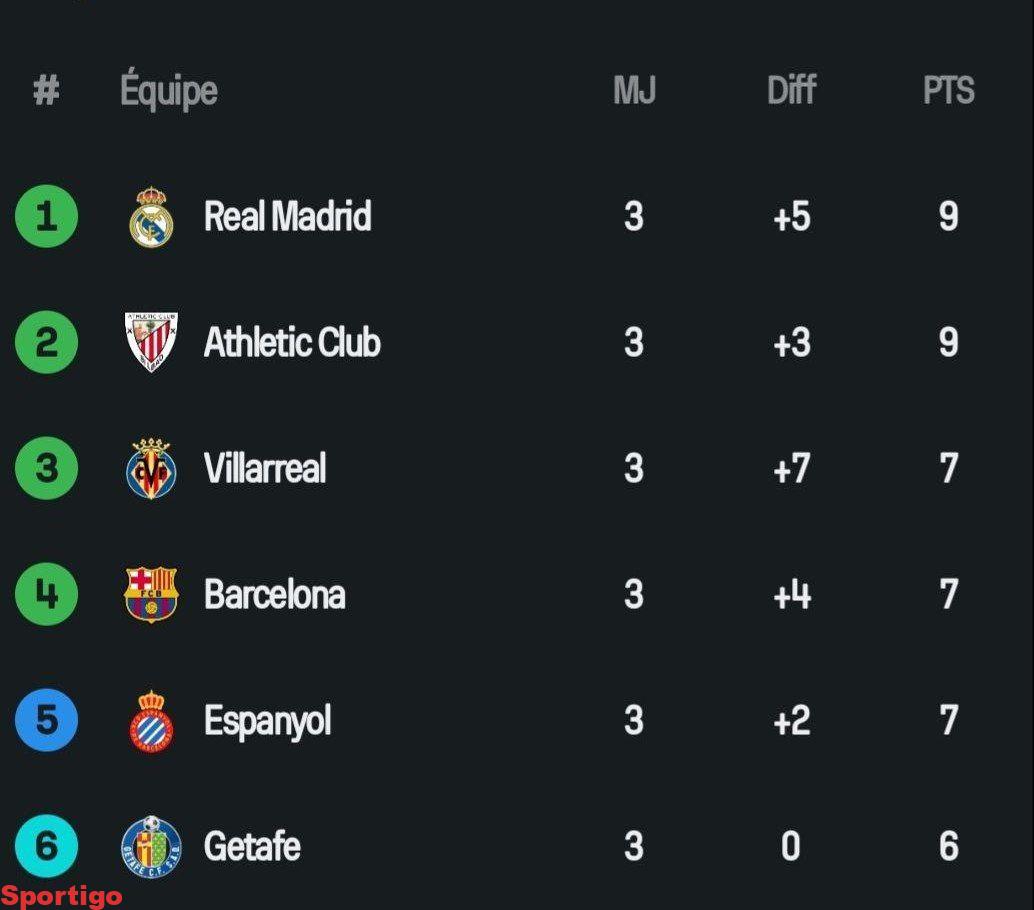
Task: Click blue rank 5 position badge
Action: [x=46, y=721]
